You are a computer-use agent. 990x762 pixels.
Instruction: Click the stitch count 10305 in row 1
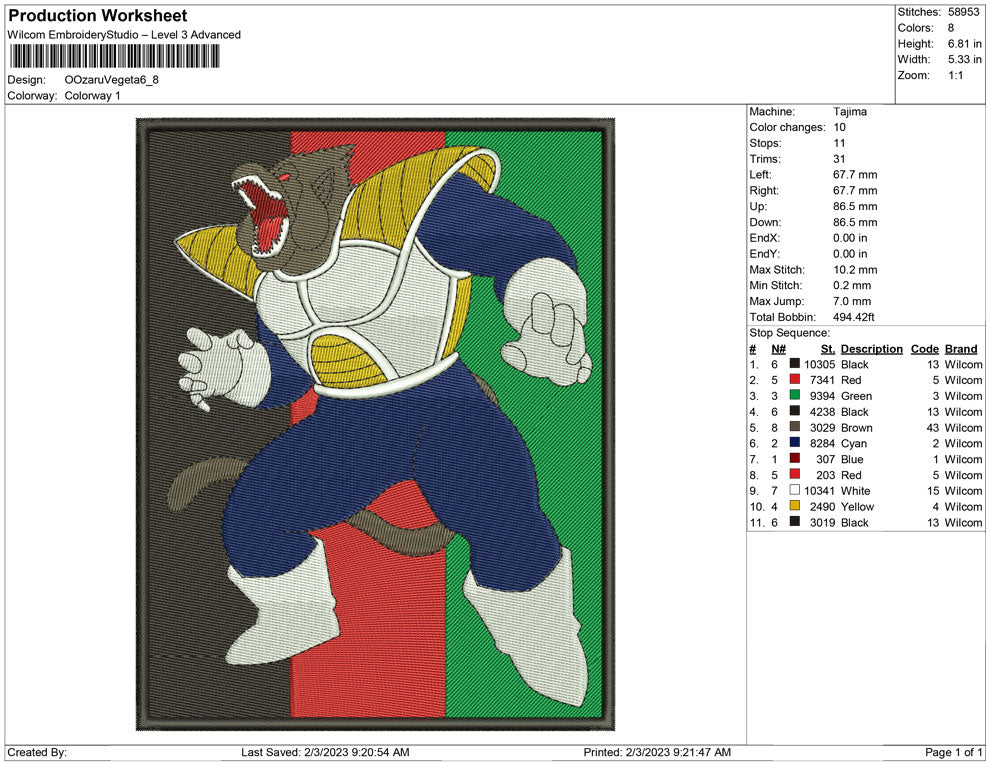pyautogui.click(x=820, y=364)
